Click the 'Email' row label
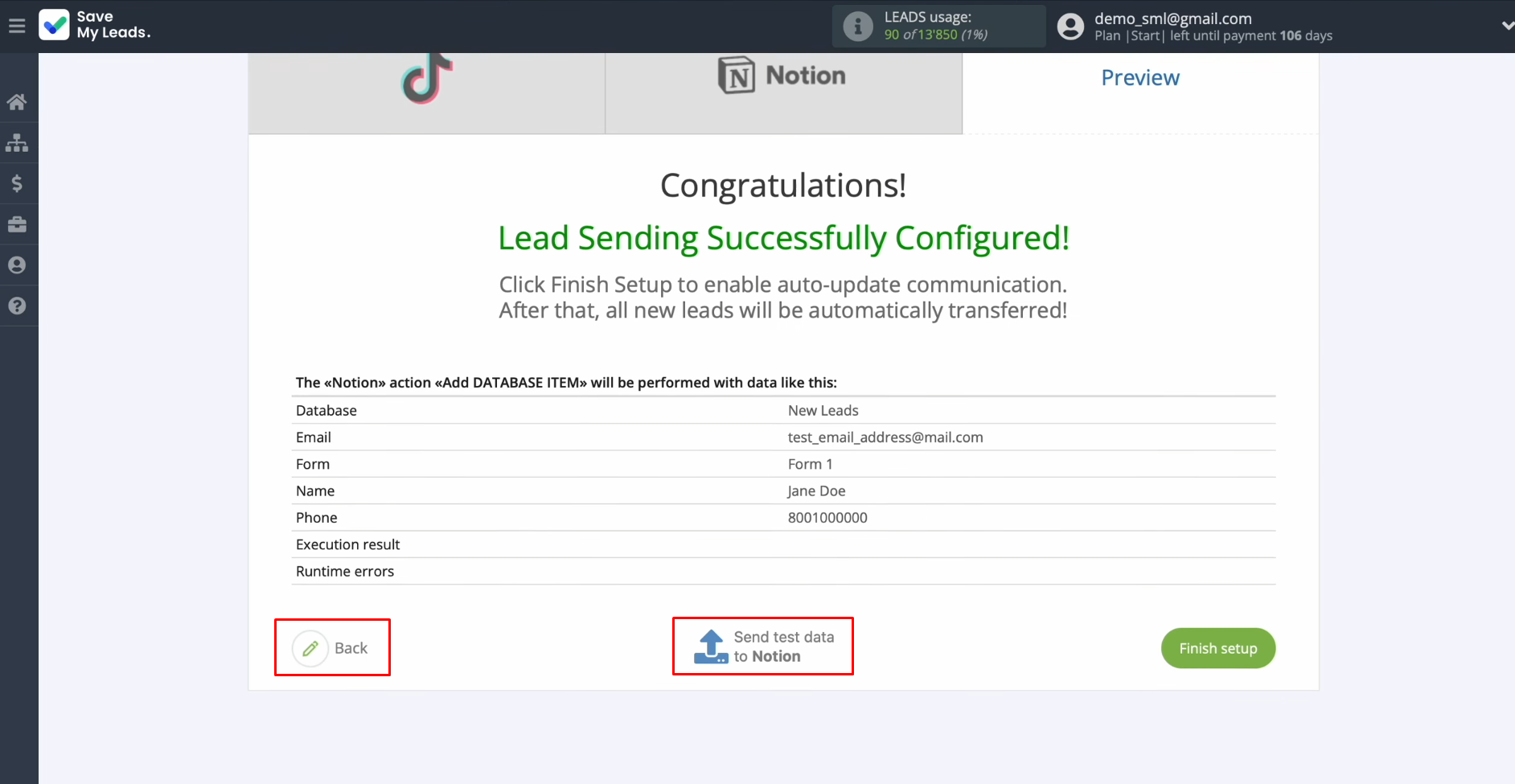This screenshot has width=1515, height=784. coord(314,437)
